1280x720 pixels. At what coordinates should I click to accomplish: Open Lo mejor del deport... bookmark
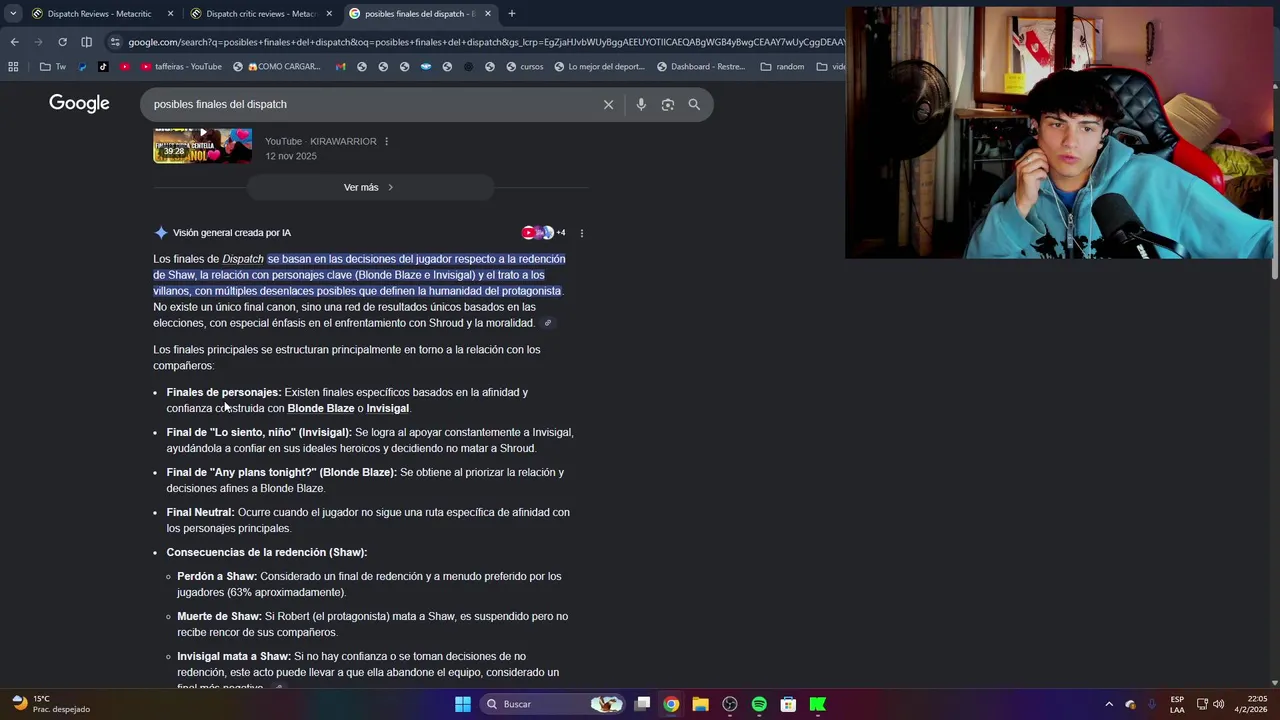coord(599,67)
